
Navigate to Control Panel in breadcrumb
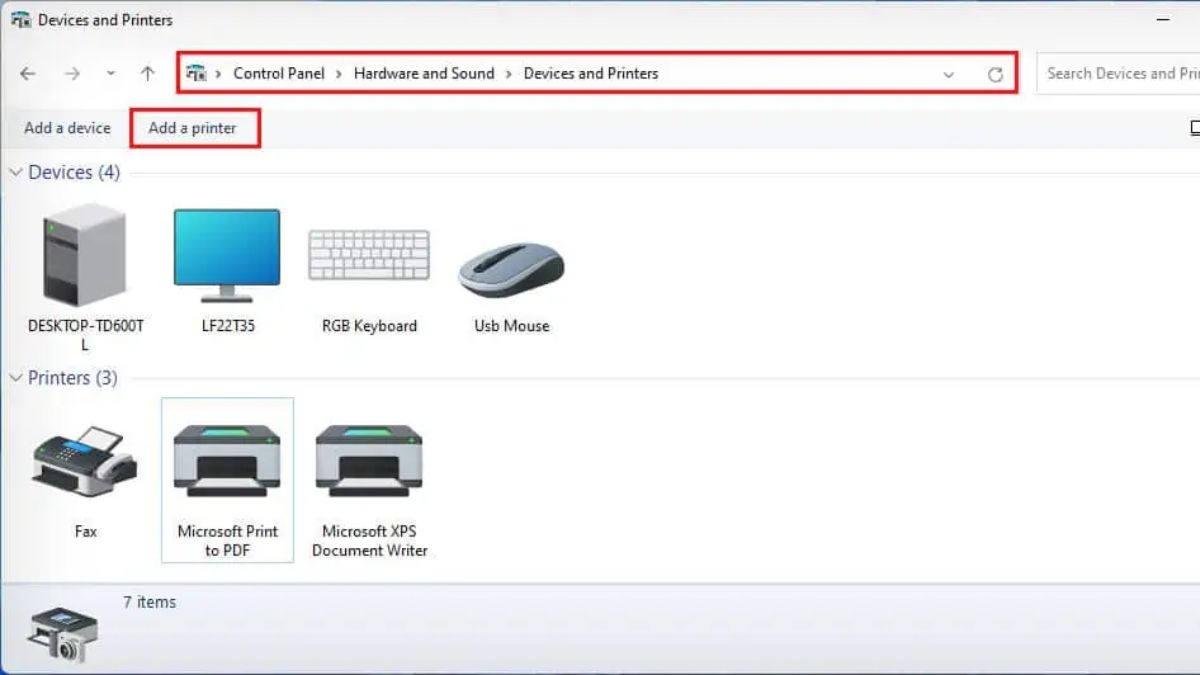click(279, 73)
